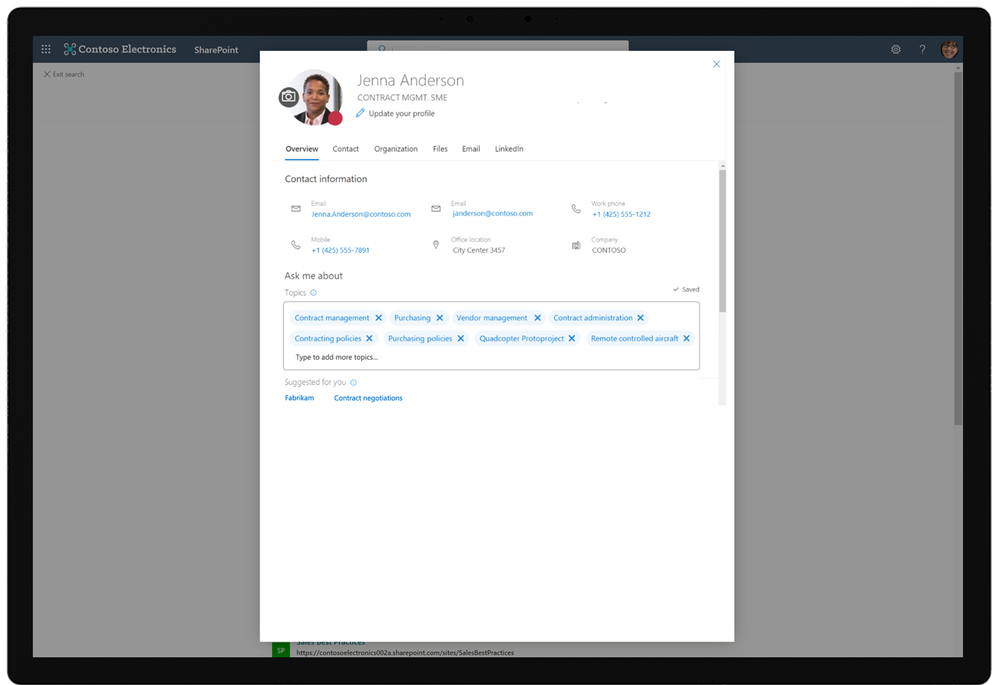Remove the Contract administration topic
Image resolution: width=999 pixels, height=685 pixels.
point(640,318)
